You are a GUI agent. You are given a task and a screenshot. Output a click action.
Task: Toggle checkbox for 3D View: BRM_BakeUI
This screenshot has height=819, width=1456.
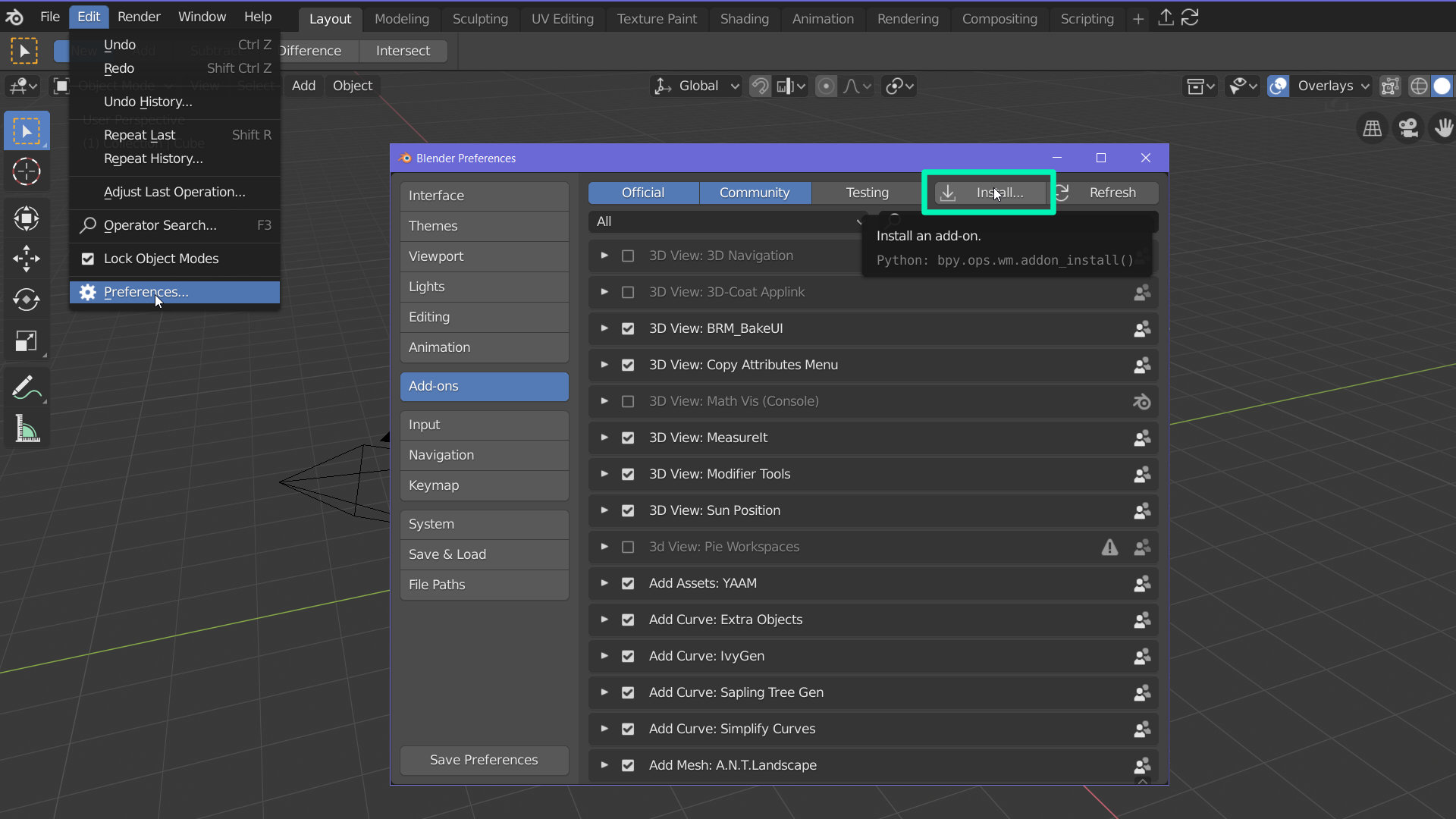click(628, 328)
